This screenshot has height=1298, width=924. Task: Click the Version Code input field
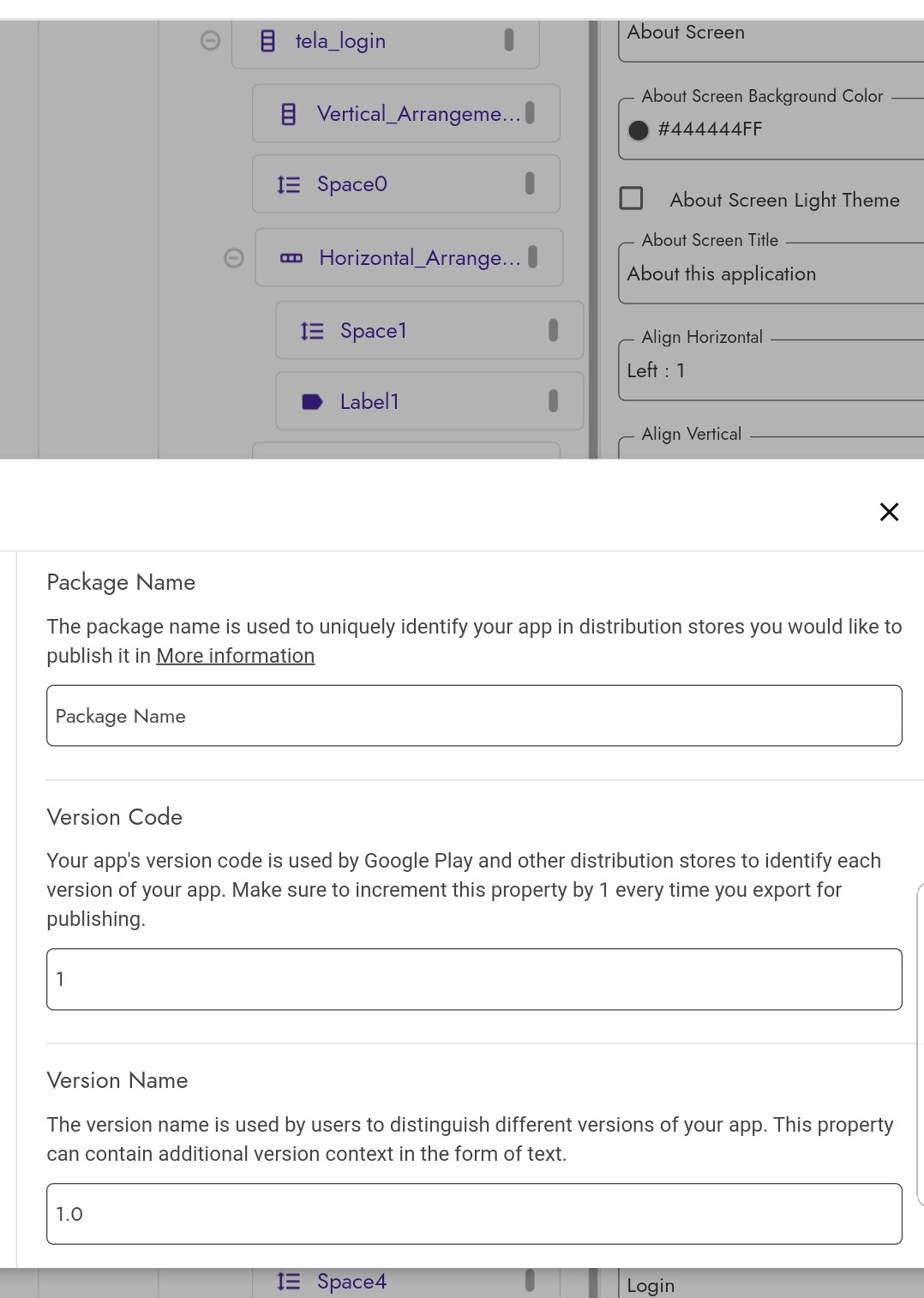pos(474,979)
